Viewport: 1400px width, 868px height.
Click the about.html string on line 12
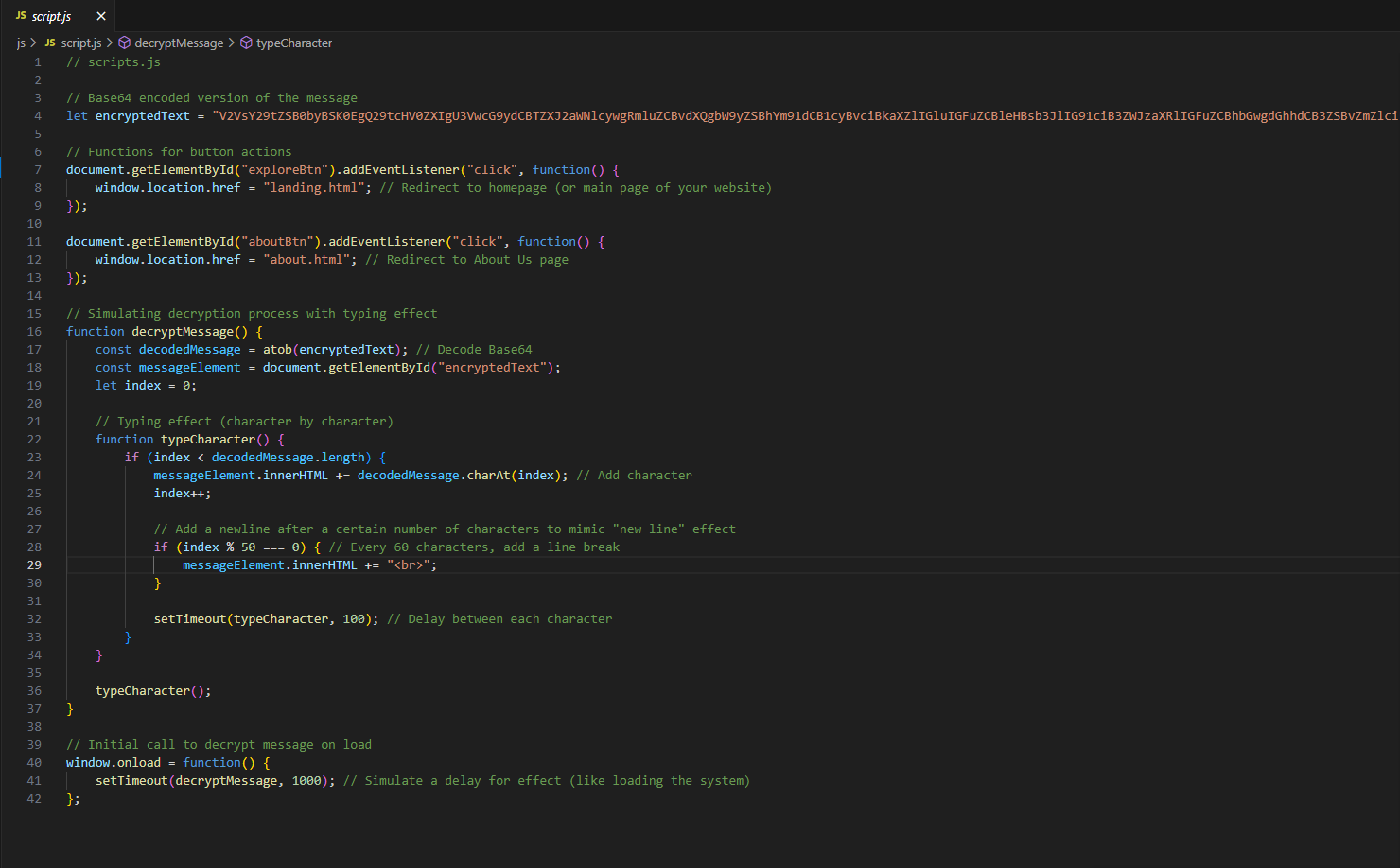pos(306,259)
